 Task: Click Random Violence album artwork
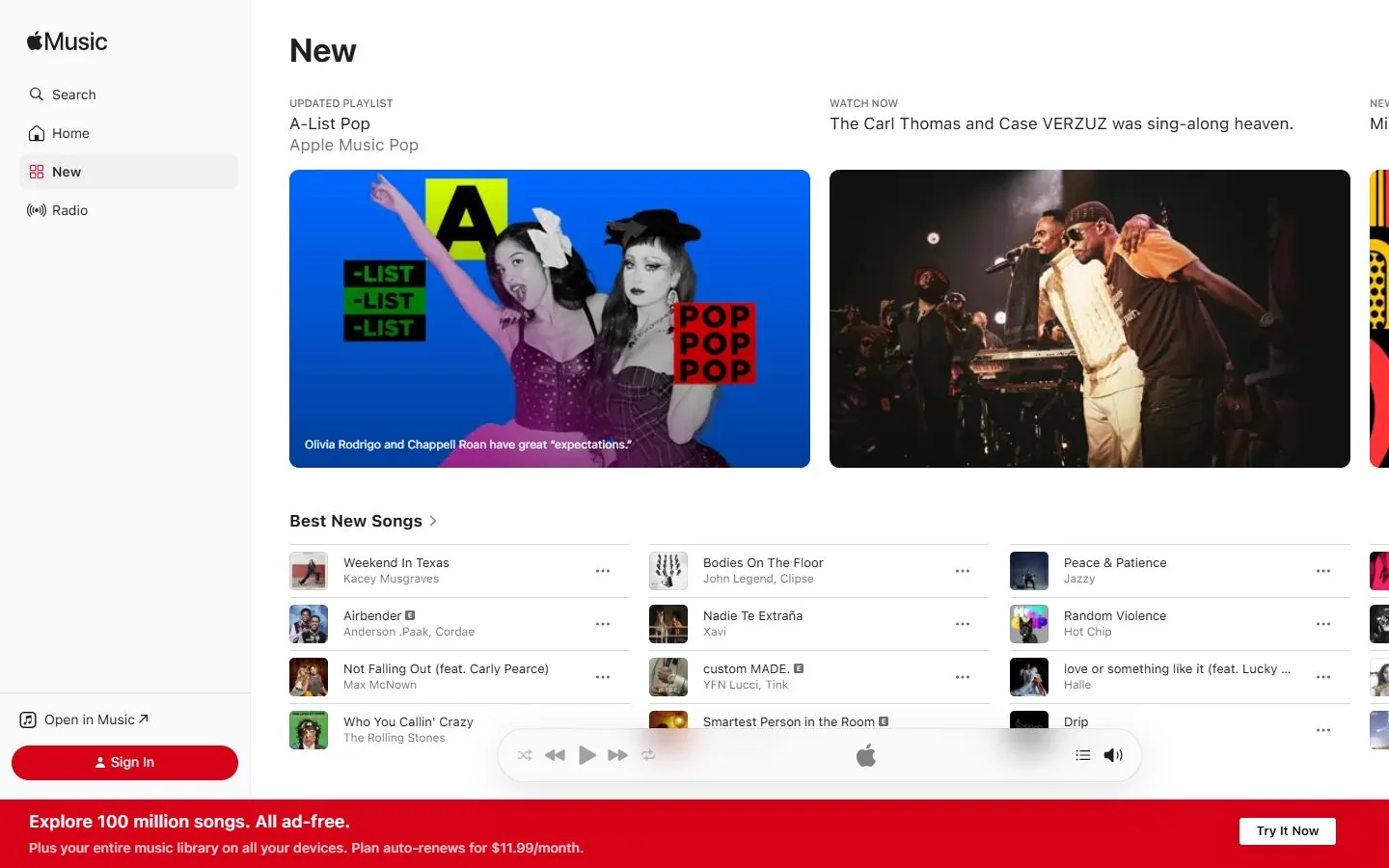tap(1029, 624)
